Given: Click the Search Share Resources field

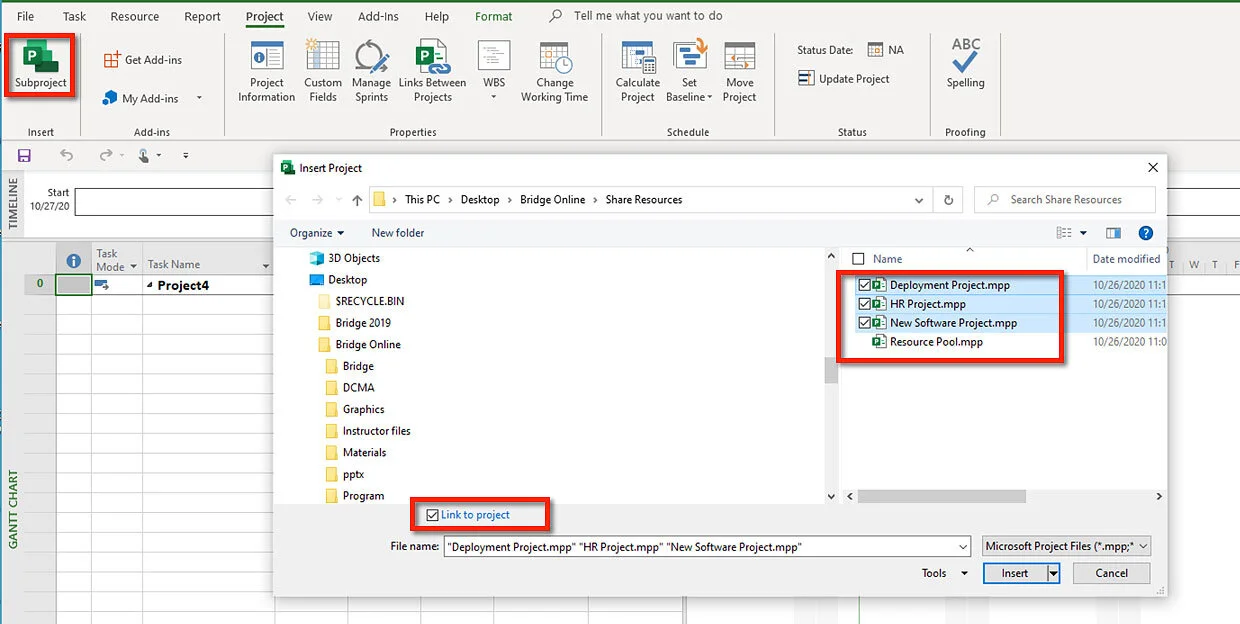Looking at the screenshot, I should tap(1065, 200).
